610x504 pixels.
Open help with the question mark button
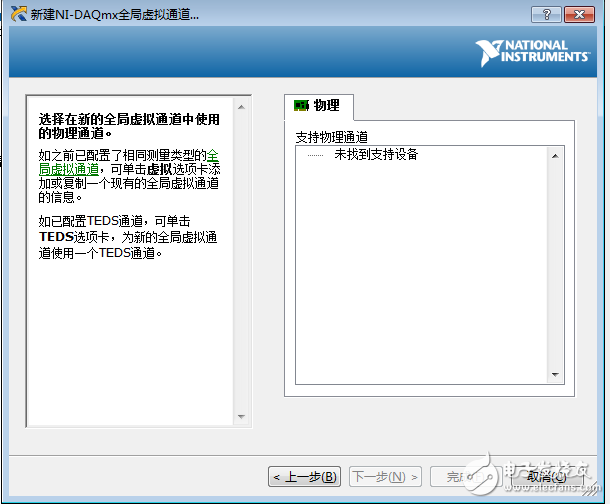coord(547,15)
